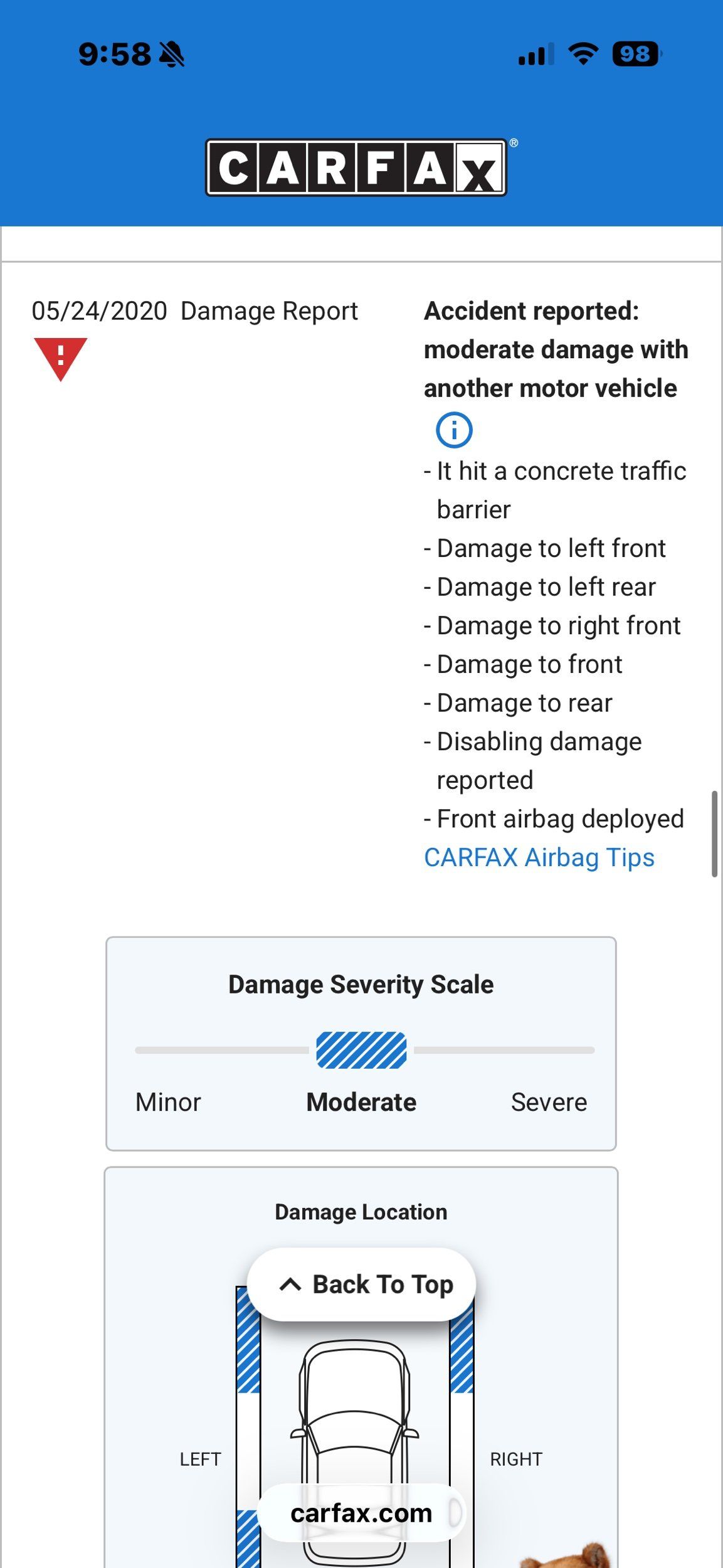Tap the carfax.com address bar
The width and height of the screenshot is (723, 1568).
click(x=361, y=1513)
